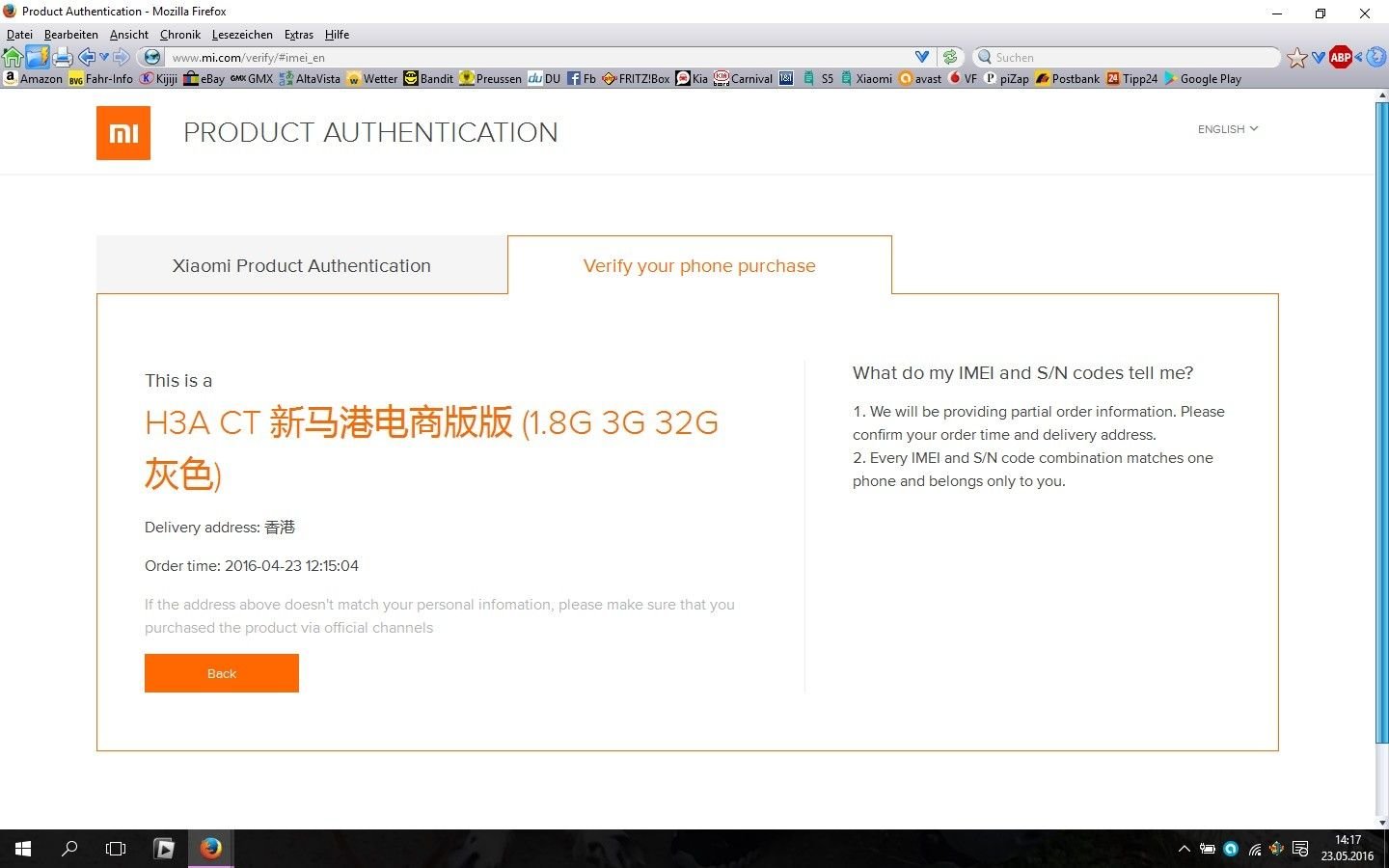Open the DU bookmark
Viewport: 1389px width, 868px height.
point(544,78)
